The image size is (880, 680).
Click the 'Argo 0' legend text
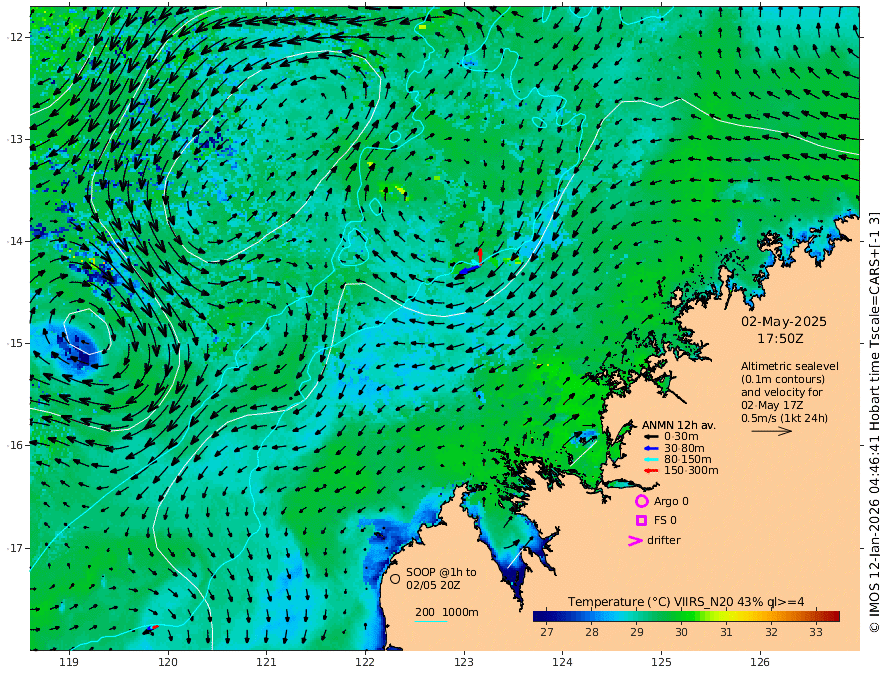coord(671,501)
